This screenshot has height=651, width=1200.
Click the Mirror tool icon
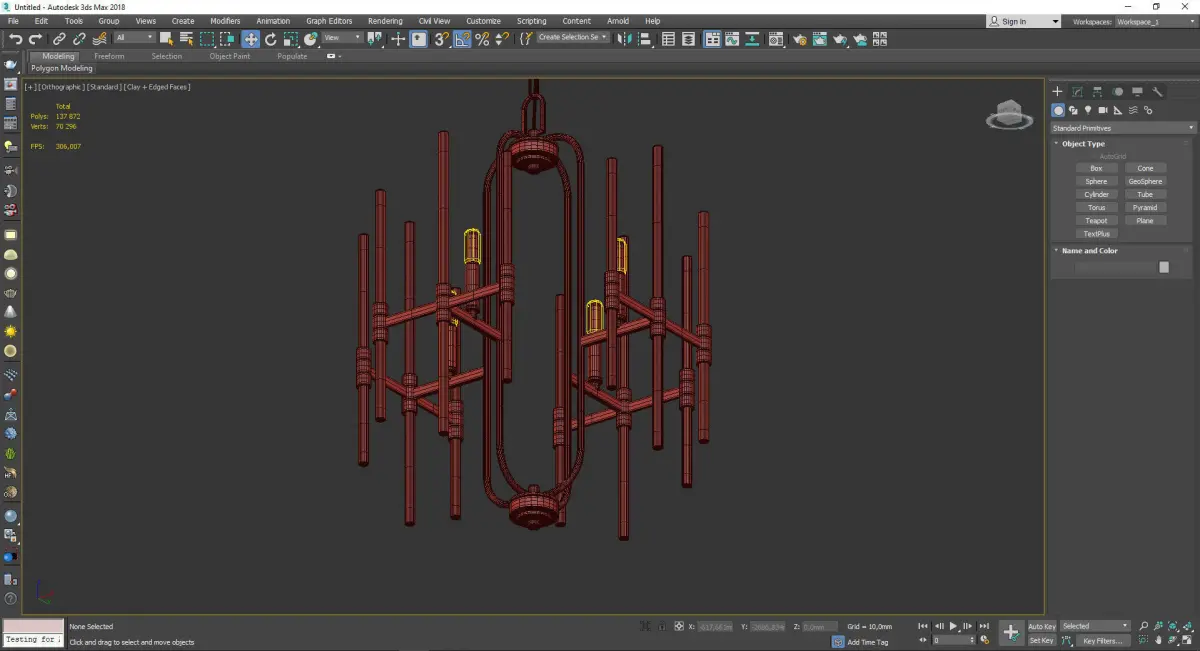(x=624, y=39)
